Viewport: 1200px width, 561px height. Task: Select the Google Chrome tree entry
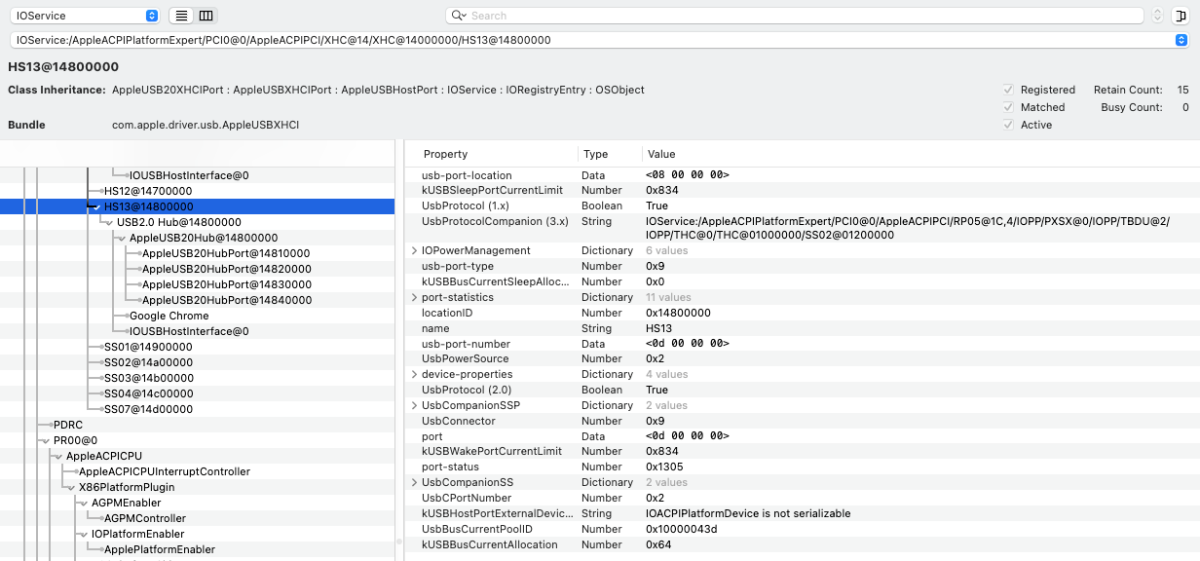click(x=168, y=316)
